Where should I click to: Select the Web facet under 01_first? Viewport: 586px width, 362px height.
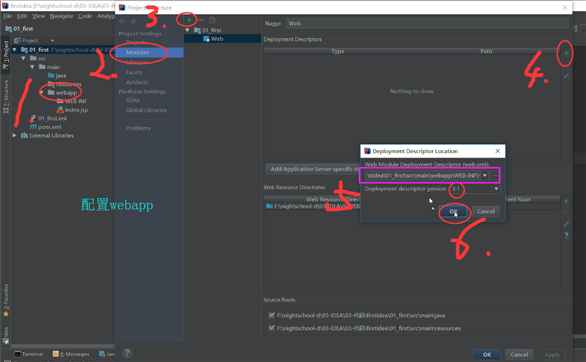217,38
